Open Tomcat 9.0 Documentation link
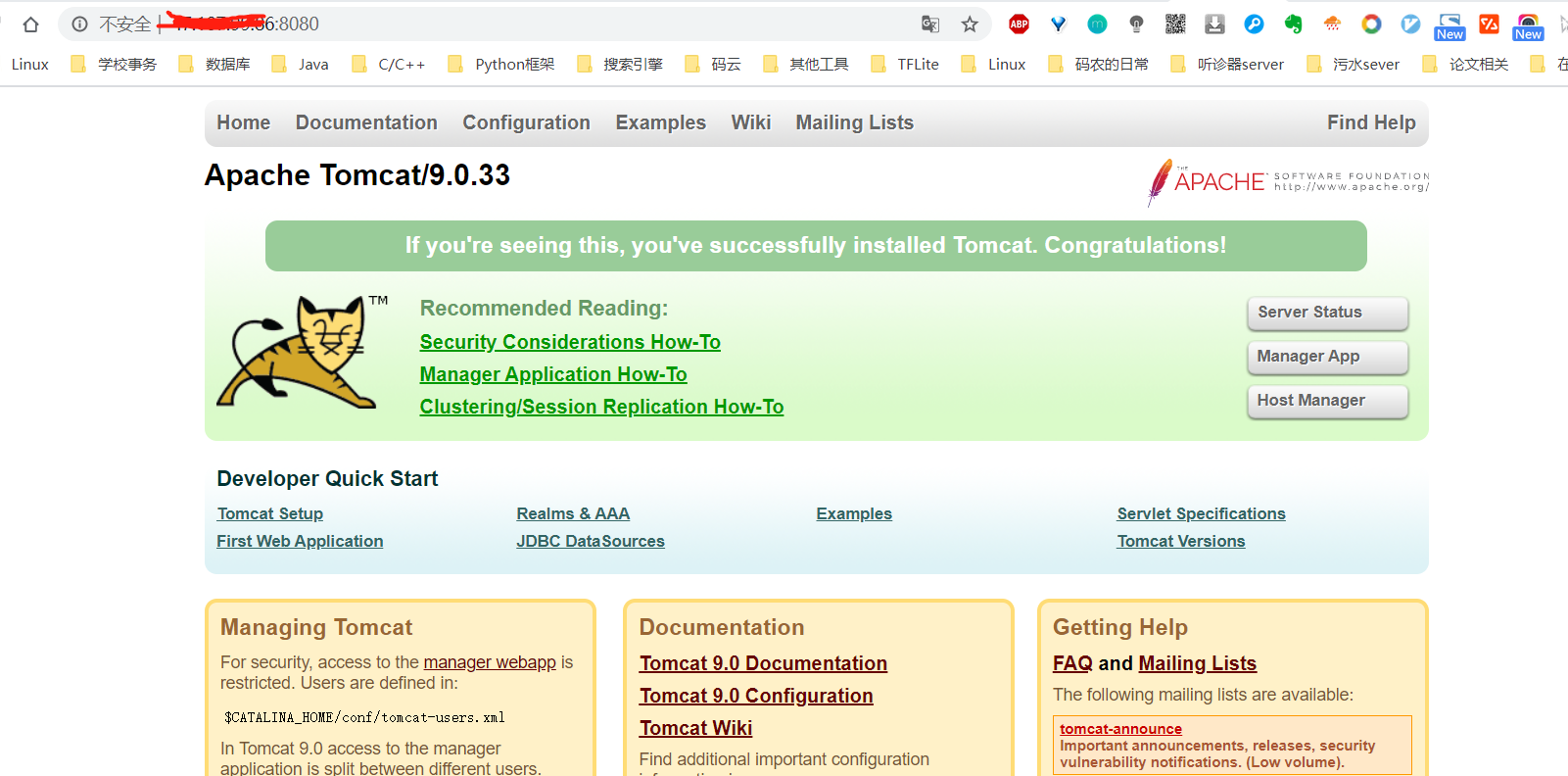The width and height of the screenshot is (1568, 776). 763,663
